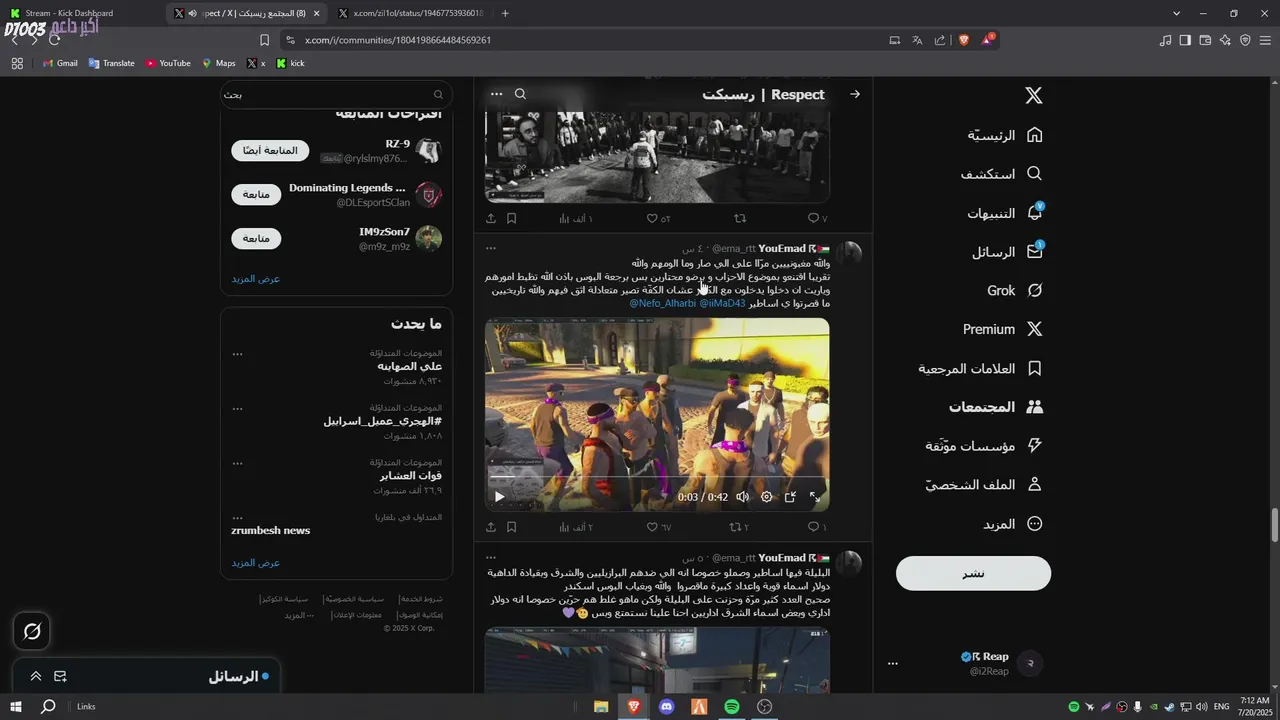This screenshot has height=720, width=1280.
Task: Bookmark the post with ٦٧ likes
Action: [511, 527]
